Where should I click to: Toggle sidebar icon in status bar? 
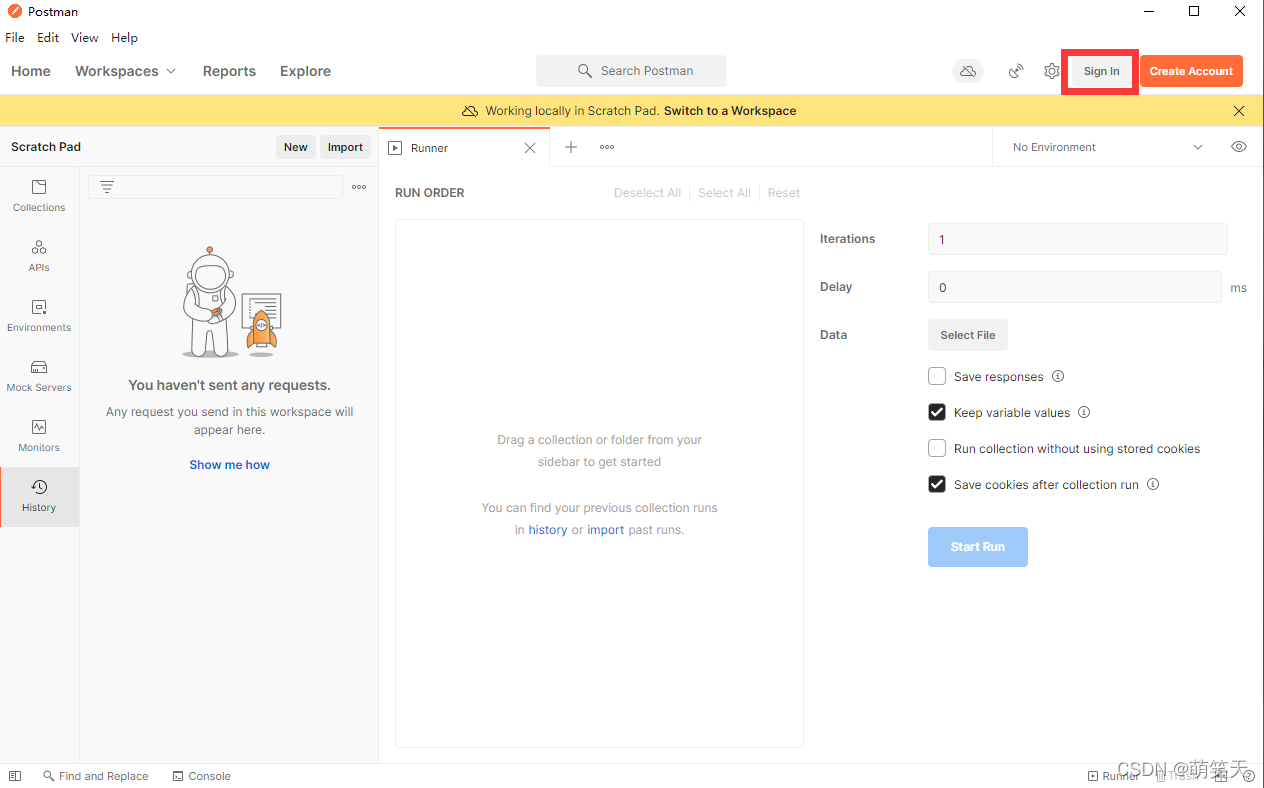(x=15, y=776)
